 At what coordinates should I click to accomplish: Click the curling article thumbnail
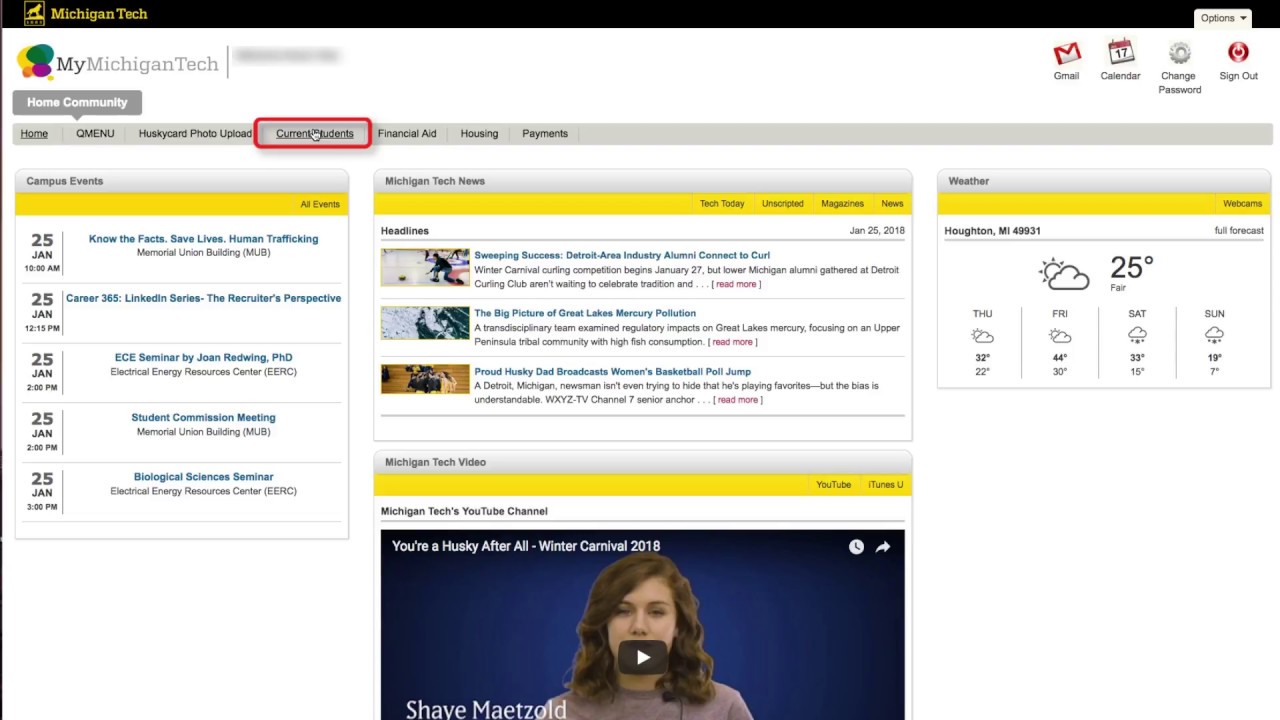[425, 267]
